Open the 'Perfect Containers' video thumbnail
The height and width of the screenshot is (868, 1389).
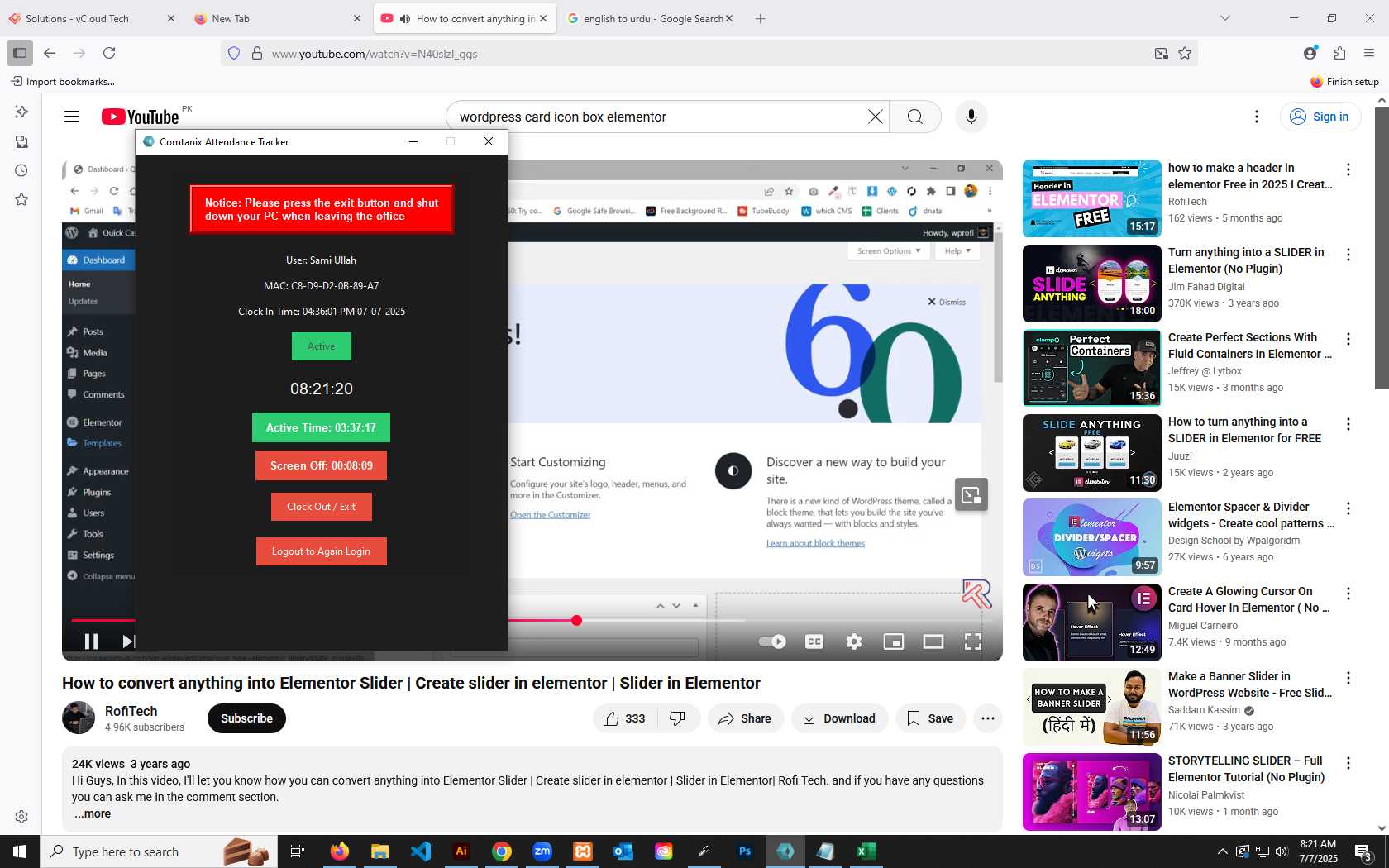pos(1091,368)
